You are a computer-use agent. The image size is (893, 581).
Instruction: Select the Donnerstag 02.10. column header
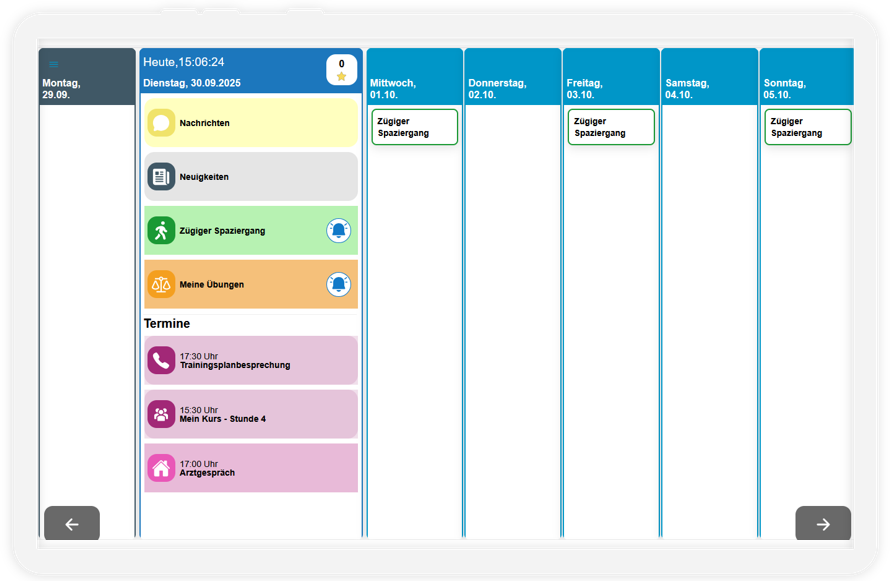pos(513,76)
